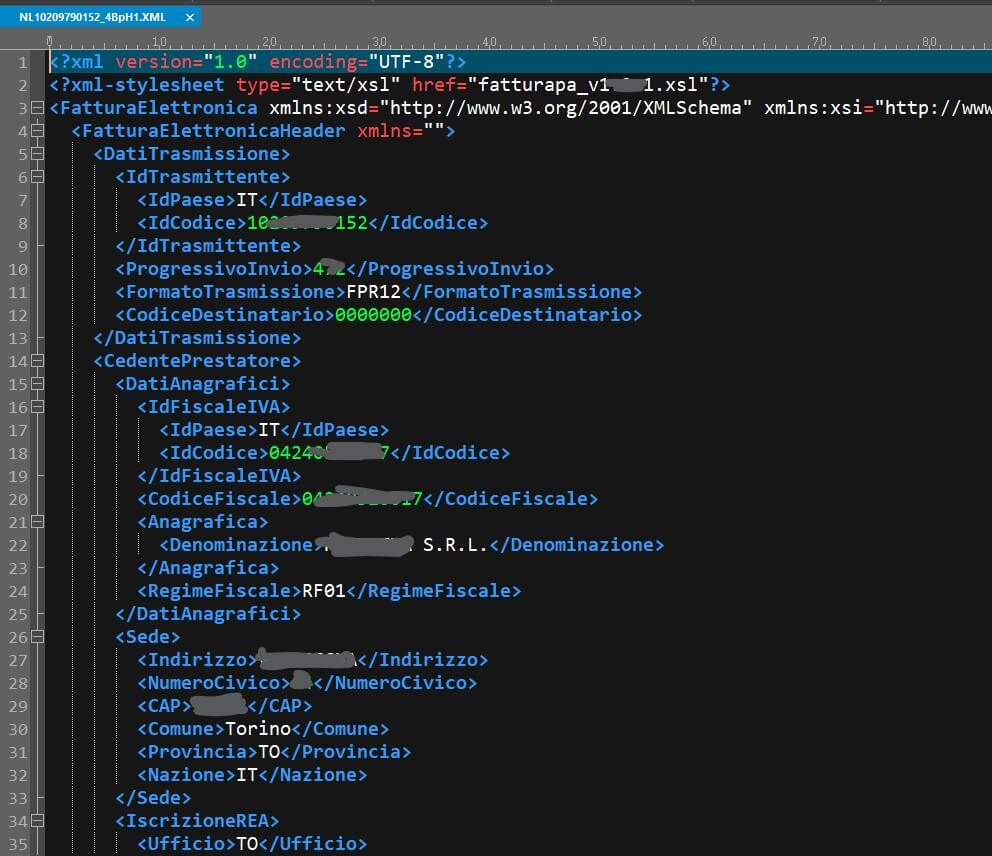Click line number 10 in the gutter
The height and width of the screenshot is (856, 992).
(x=18, y=269)
